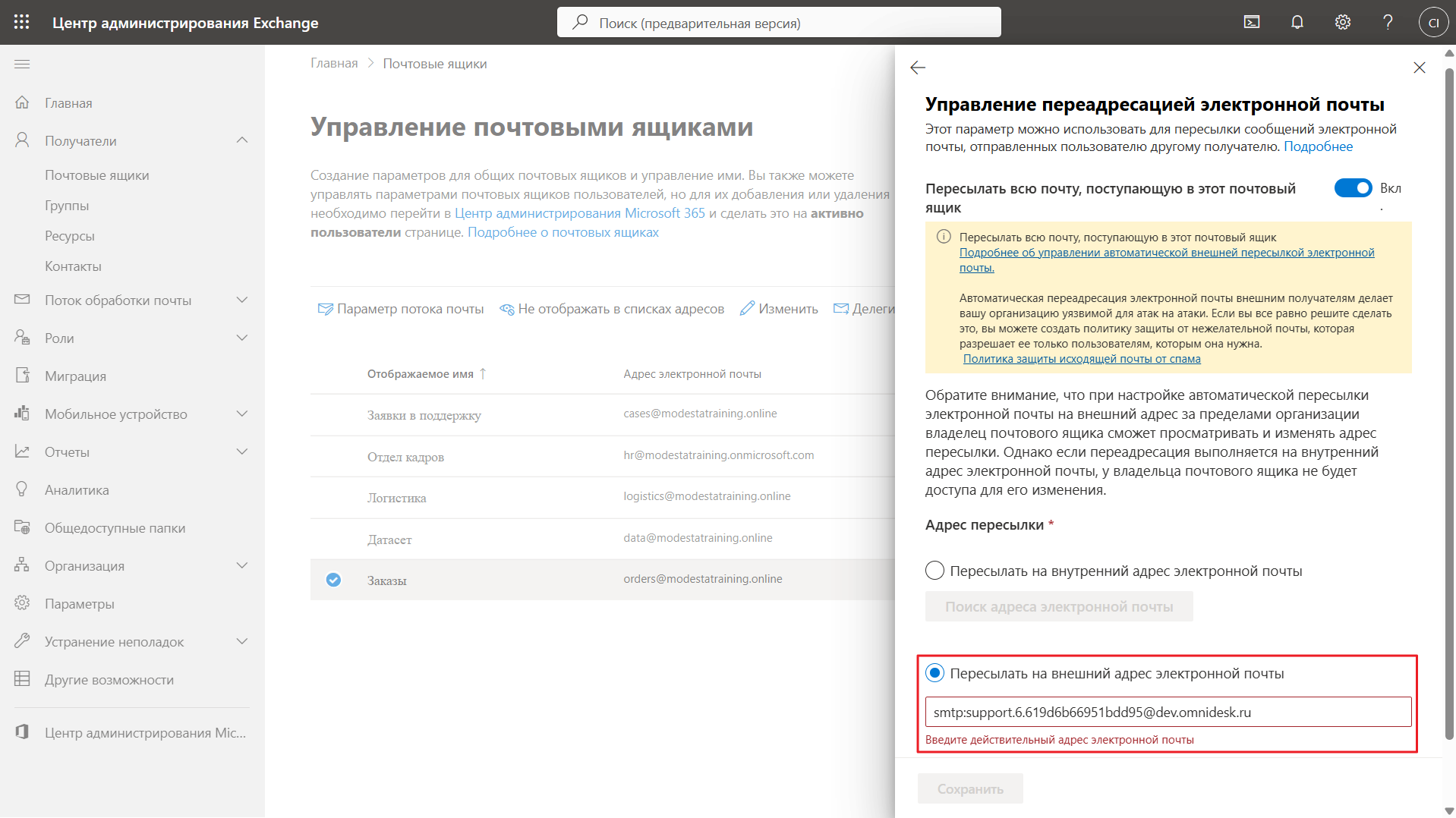1456x818 pixels.
Task: Open Почтовые ящики in sidebar
Action: point(97,175)
